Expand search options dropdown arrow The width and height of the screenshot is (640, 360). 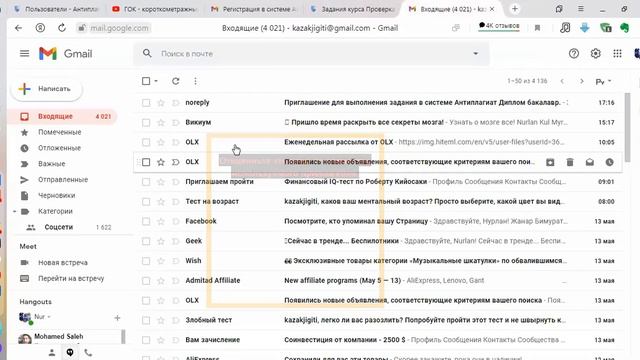[x=476, y=53]
